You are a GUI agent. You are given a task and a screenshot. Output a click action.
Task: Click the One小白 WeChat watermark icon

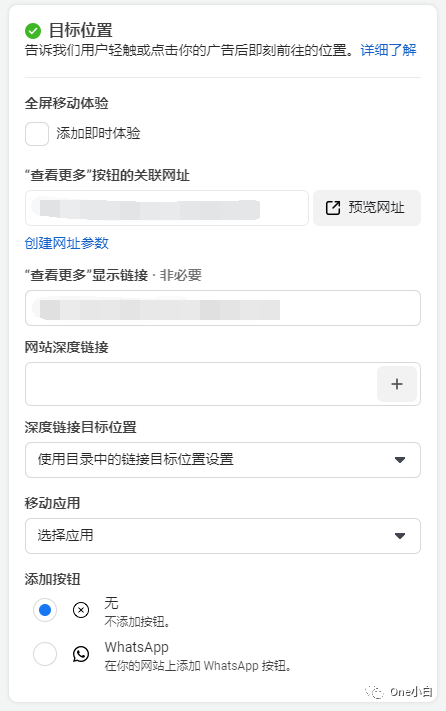coord(374,692)
